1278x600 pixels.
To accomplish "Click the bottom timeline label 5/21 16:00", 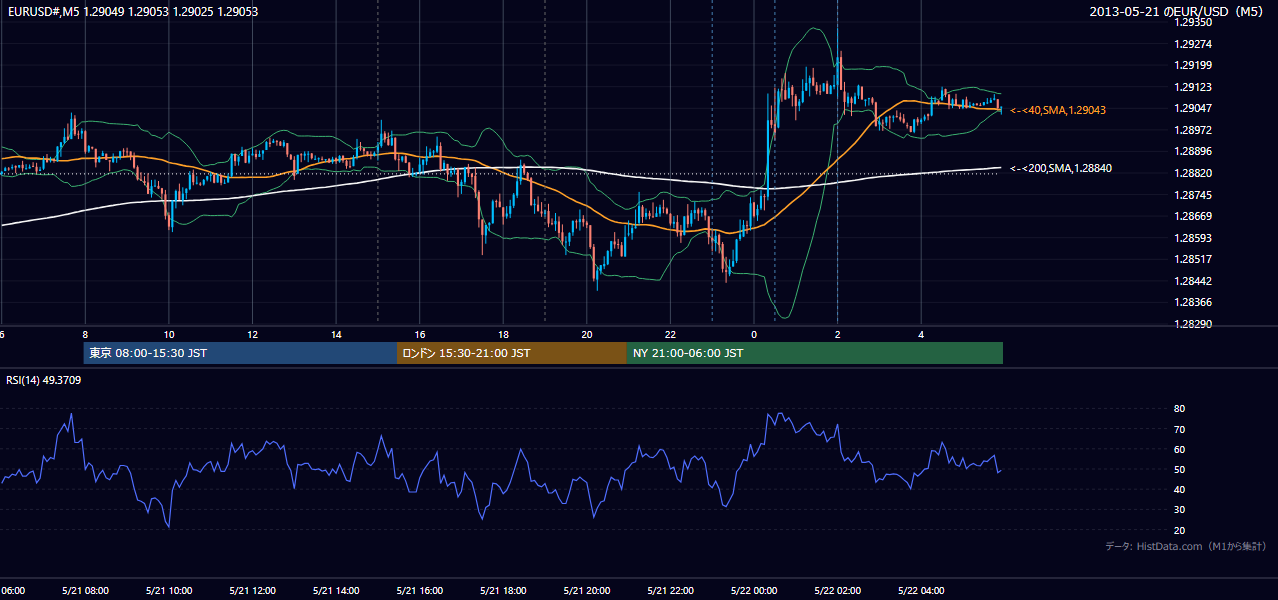I will click(420, 590).
